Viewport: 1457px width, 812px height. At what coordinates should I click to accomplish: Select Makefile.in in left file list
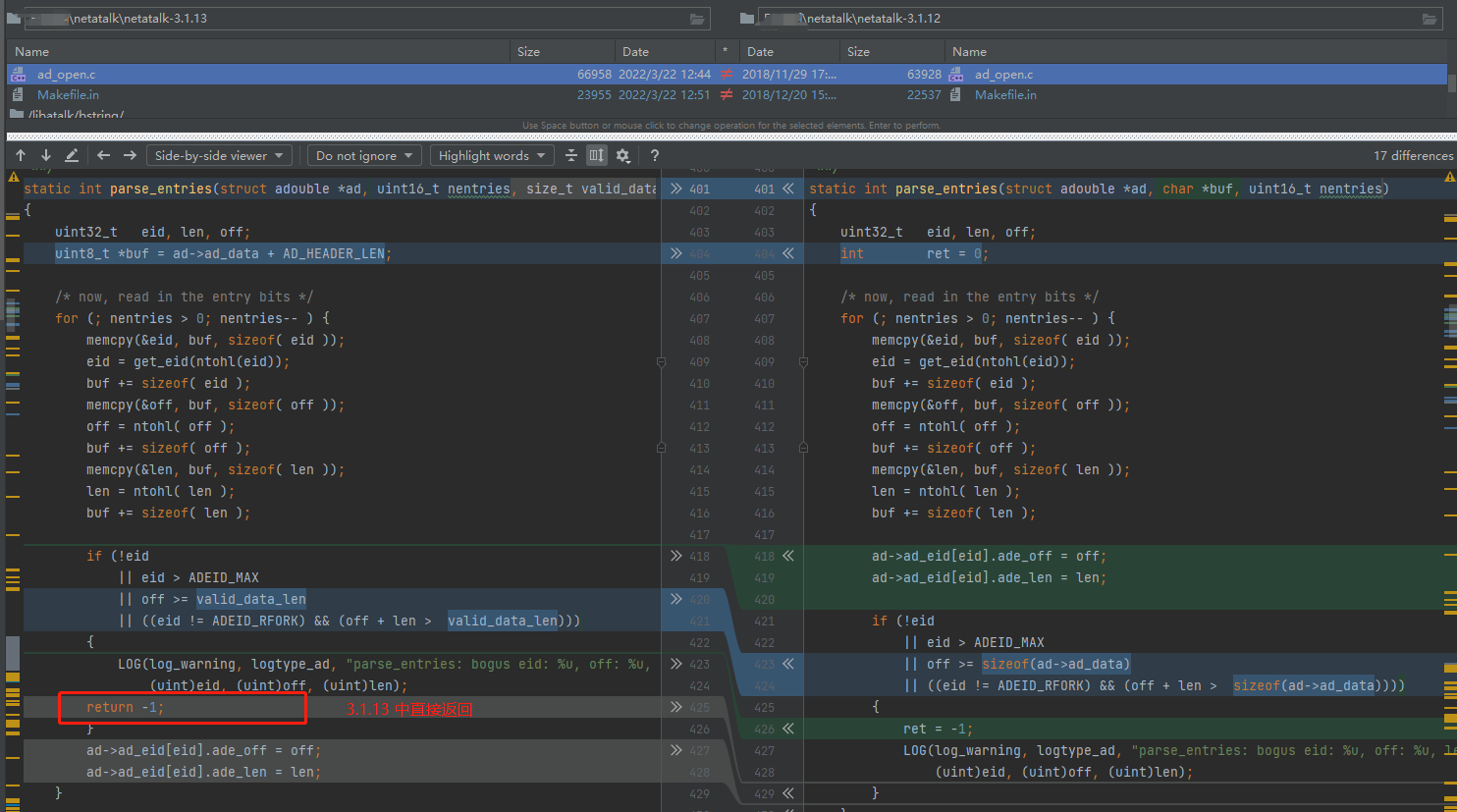pyautogui.click(x=68, y=95)
